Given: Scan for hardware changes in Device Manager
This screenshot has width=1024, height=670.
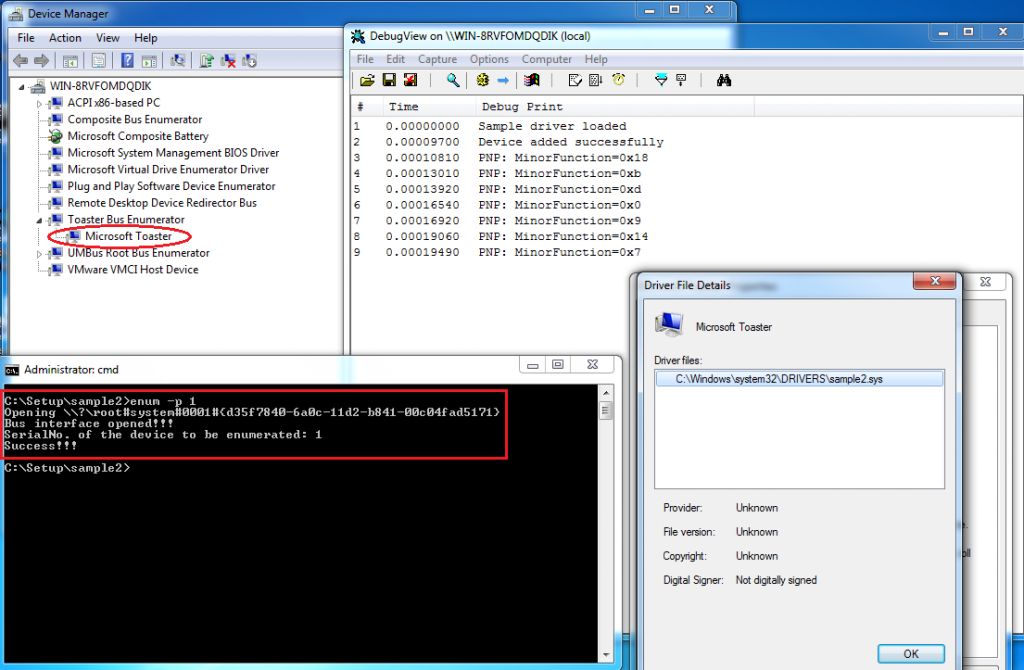Looking at the screenshot, I should point(177,61).
